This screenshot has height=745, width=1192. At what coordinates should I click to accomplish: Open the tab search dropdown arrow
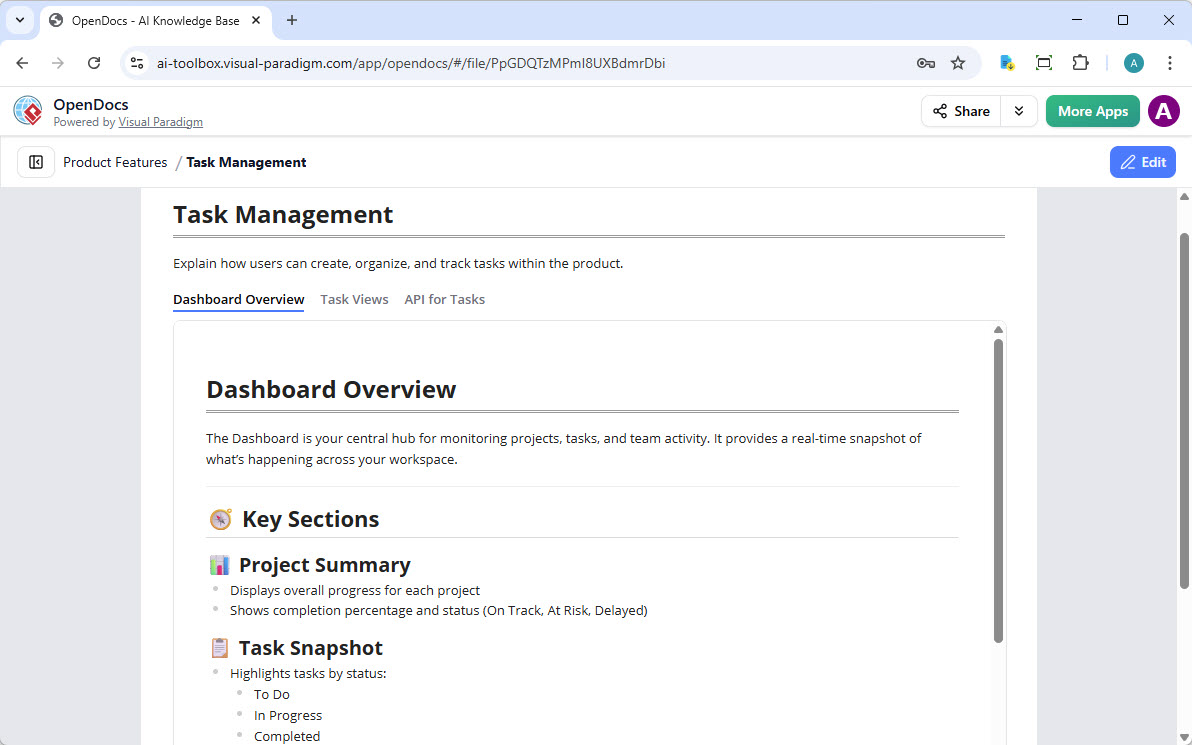19,20
